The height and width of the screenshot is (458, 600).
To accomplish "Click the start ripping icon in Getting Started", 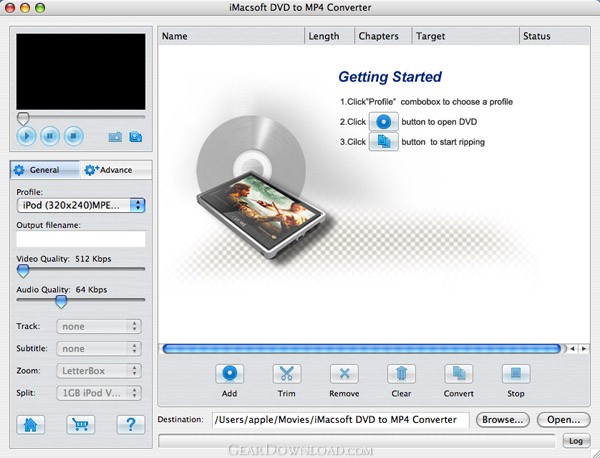I will [x=383, y=142].
